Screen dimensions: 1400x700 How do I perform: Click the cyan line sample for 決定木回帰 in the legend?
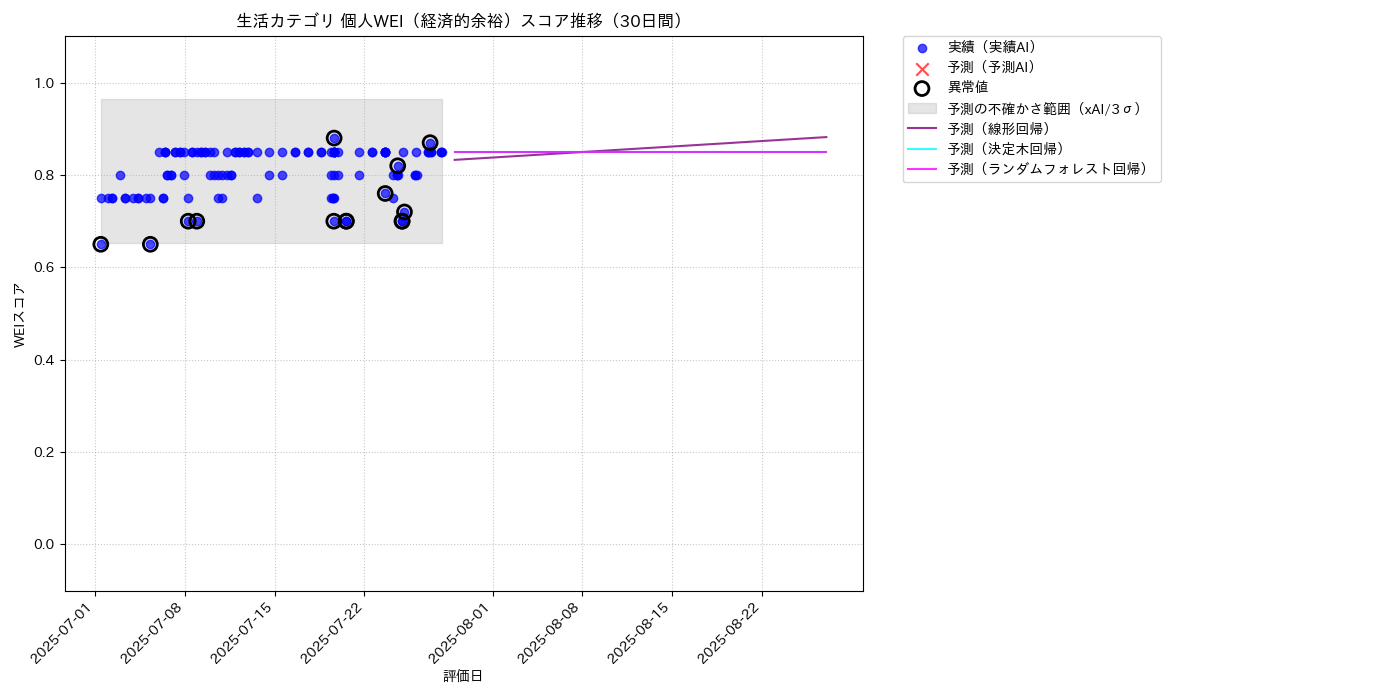point(922,149)
